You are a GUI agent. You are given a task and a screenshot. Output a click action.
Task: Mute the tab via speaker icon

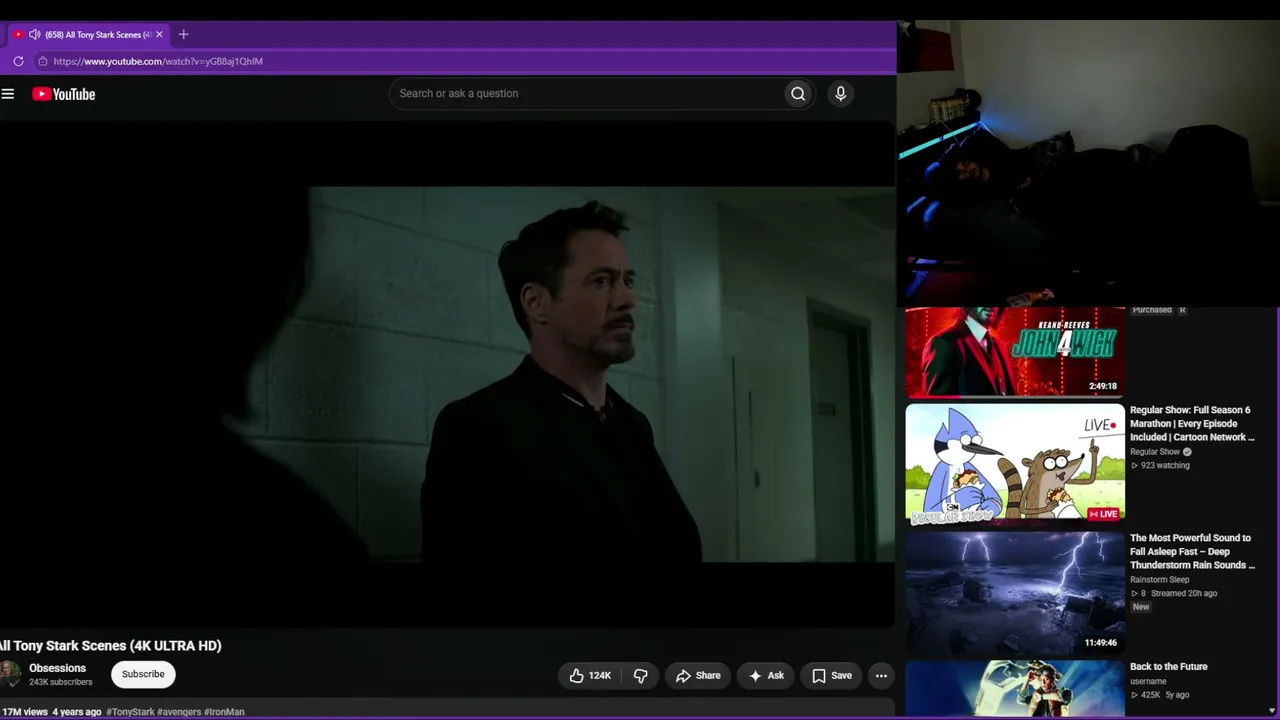[34, 34]
